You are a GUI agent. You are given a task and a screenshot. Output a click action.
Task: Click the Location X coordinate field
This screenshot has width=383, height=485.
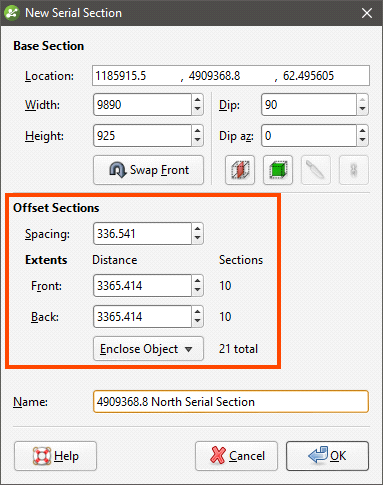tap(137, 76)
